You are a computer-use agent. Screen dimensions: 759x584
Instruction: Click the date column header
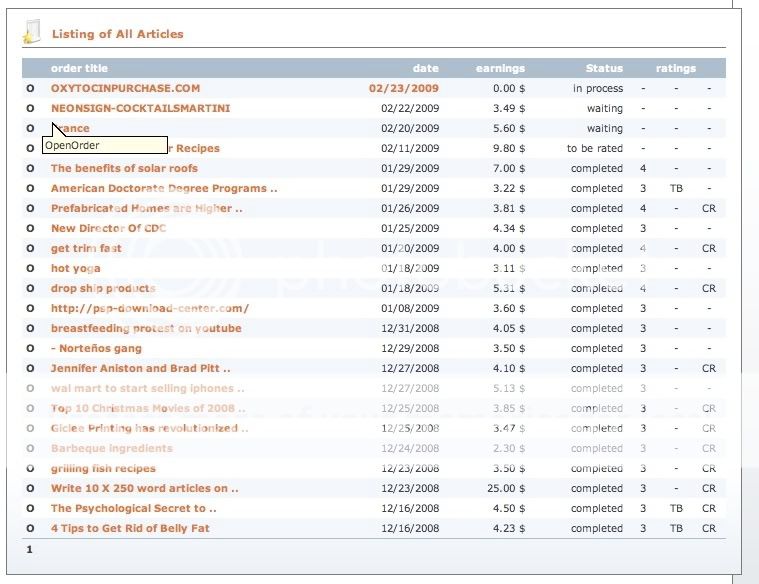[425, 69]
